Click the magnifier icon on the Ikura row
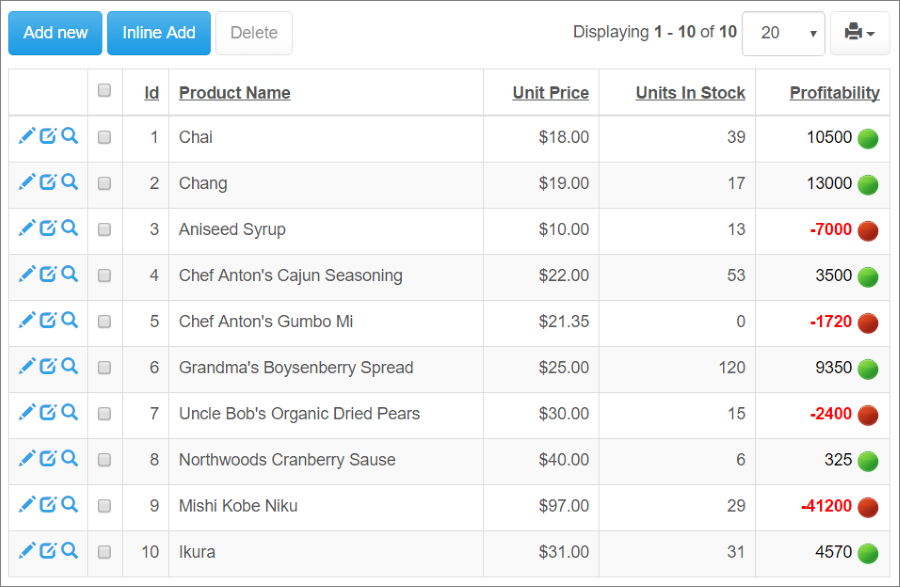900x587 pixels. pos(69,552)
